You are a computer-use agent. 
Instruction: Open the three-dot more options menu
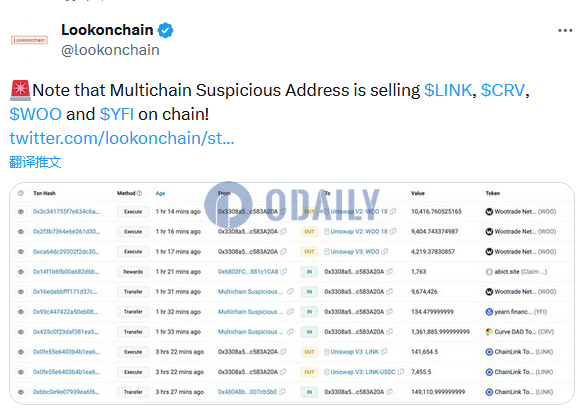pos(565,31)
